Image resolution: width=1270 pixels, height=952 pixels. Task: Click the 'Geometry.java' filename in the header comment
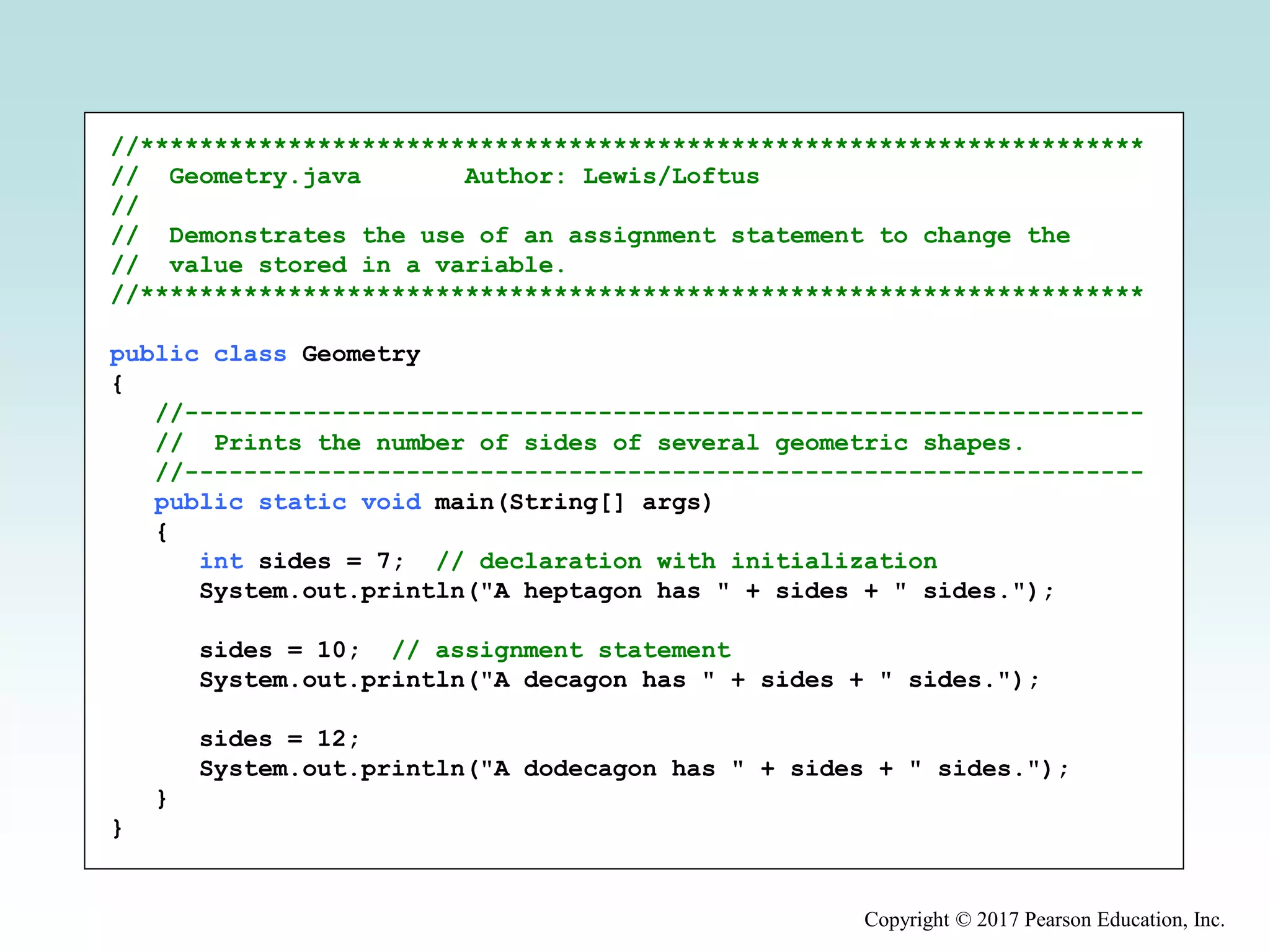[265, 177]
